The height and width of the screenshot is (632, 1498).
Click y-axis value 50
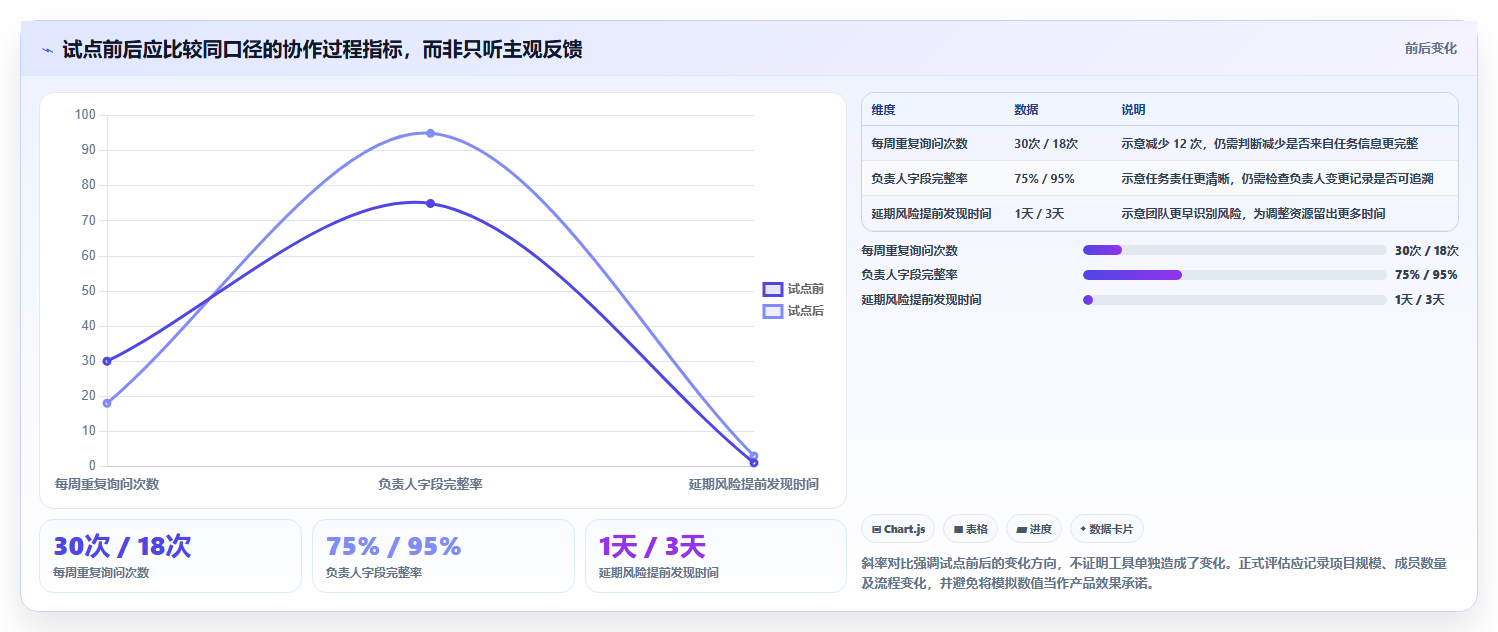(x=88, y=291)
